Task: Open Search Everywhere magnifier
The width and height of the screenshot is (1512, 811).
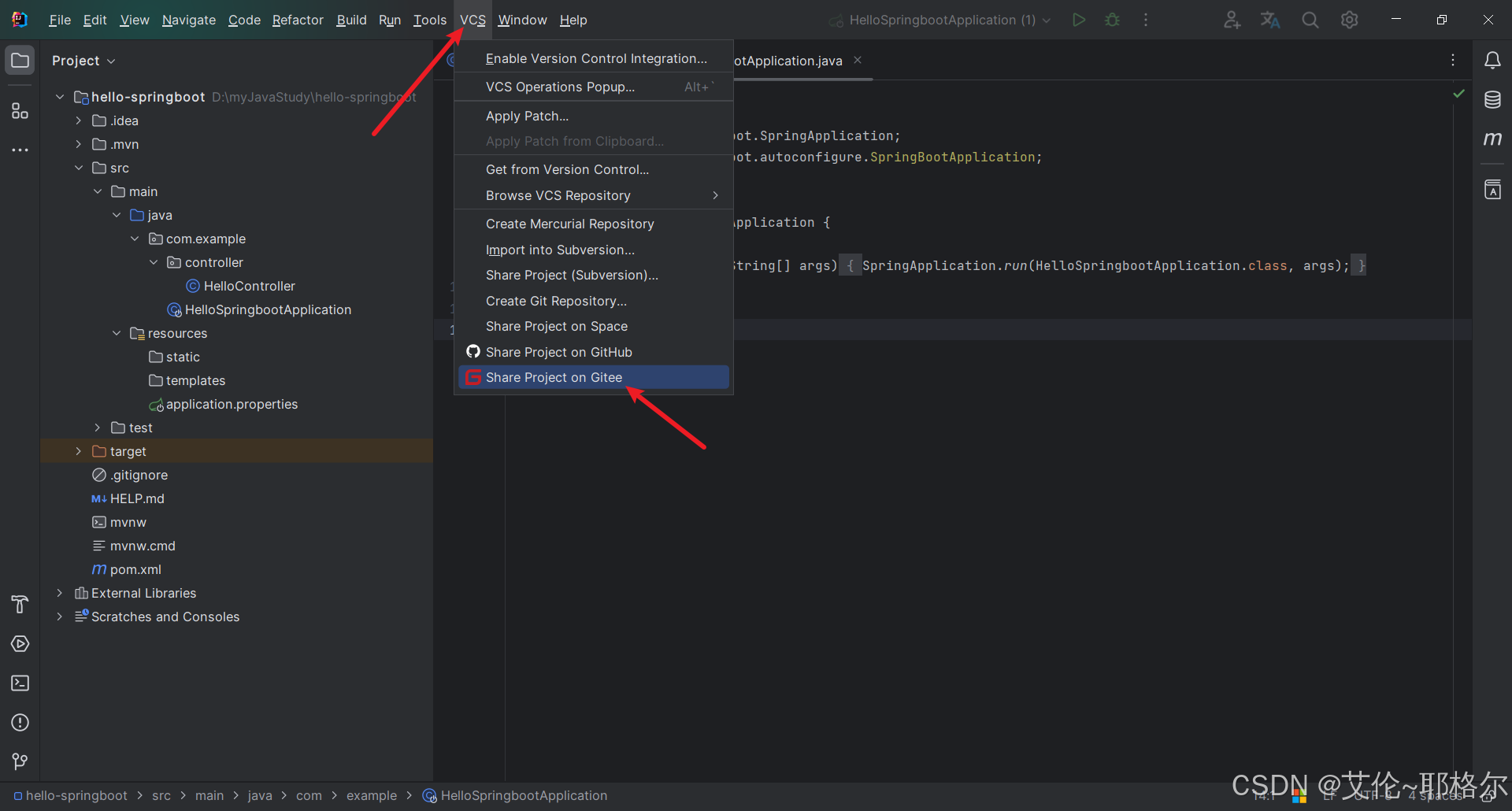Action: point(1310,20)
